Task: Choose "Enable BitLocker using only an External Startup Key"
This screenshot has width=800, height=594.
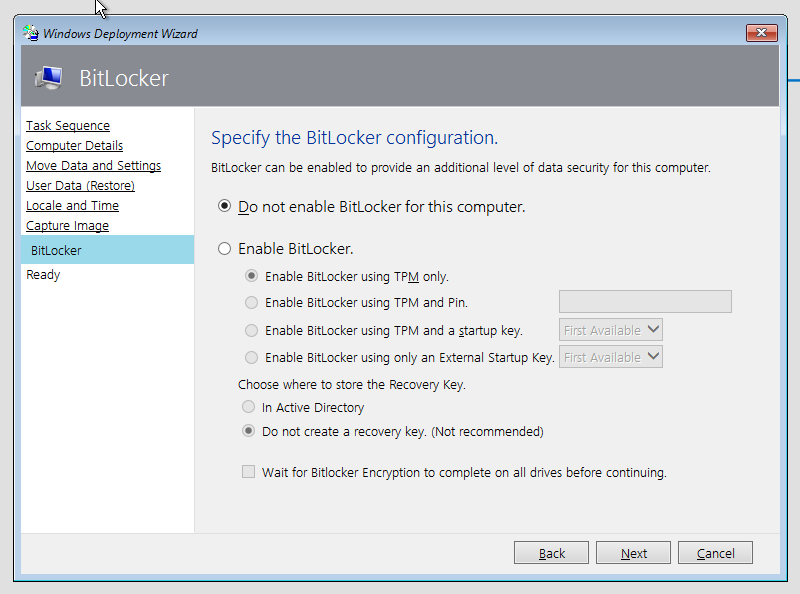Action: pos(252,356)
